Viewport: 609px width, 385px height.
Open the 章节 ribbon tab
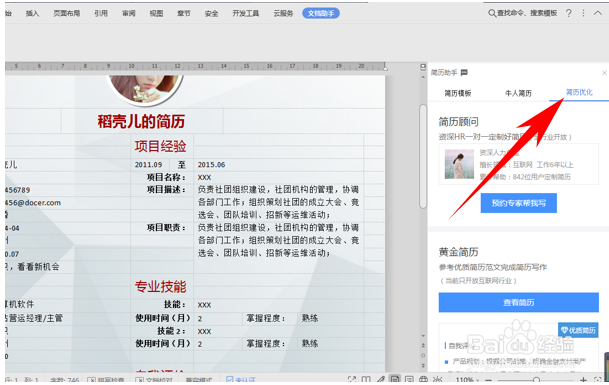184,14
